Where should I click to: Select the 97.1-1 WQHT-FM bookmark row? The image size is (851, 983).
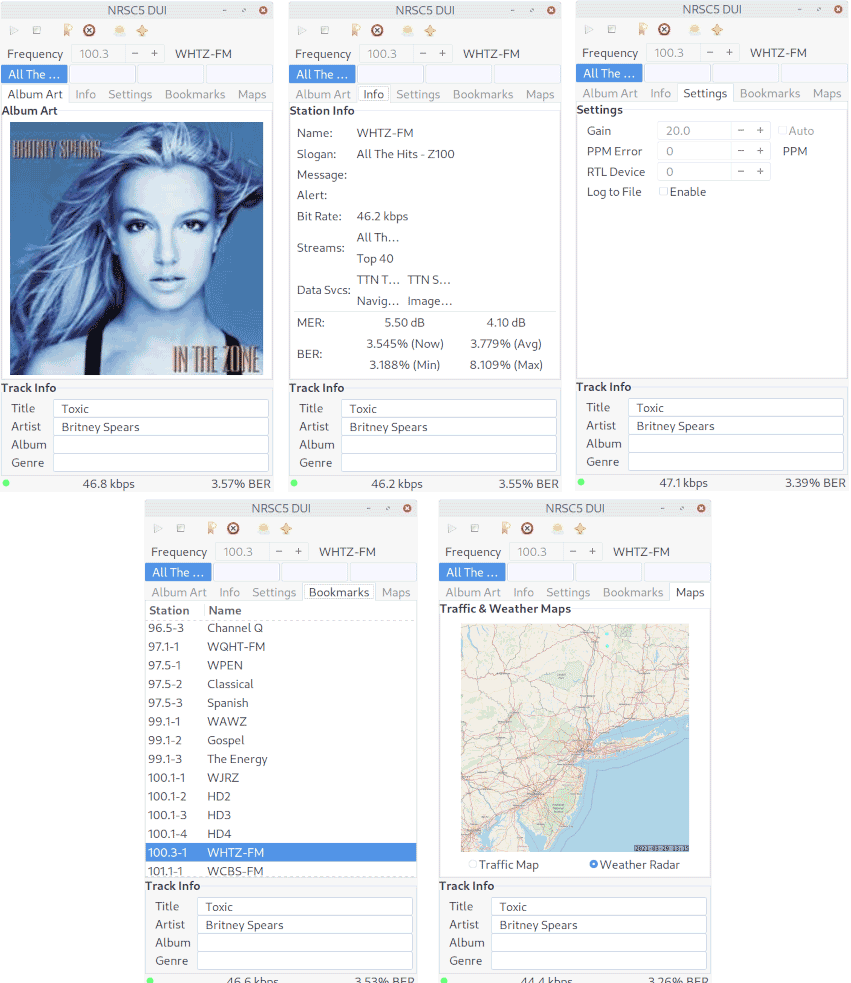[281, 646]
